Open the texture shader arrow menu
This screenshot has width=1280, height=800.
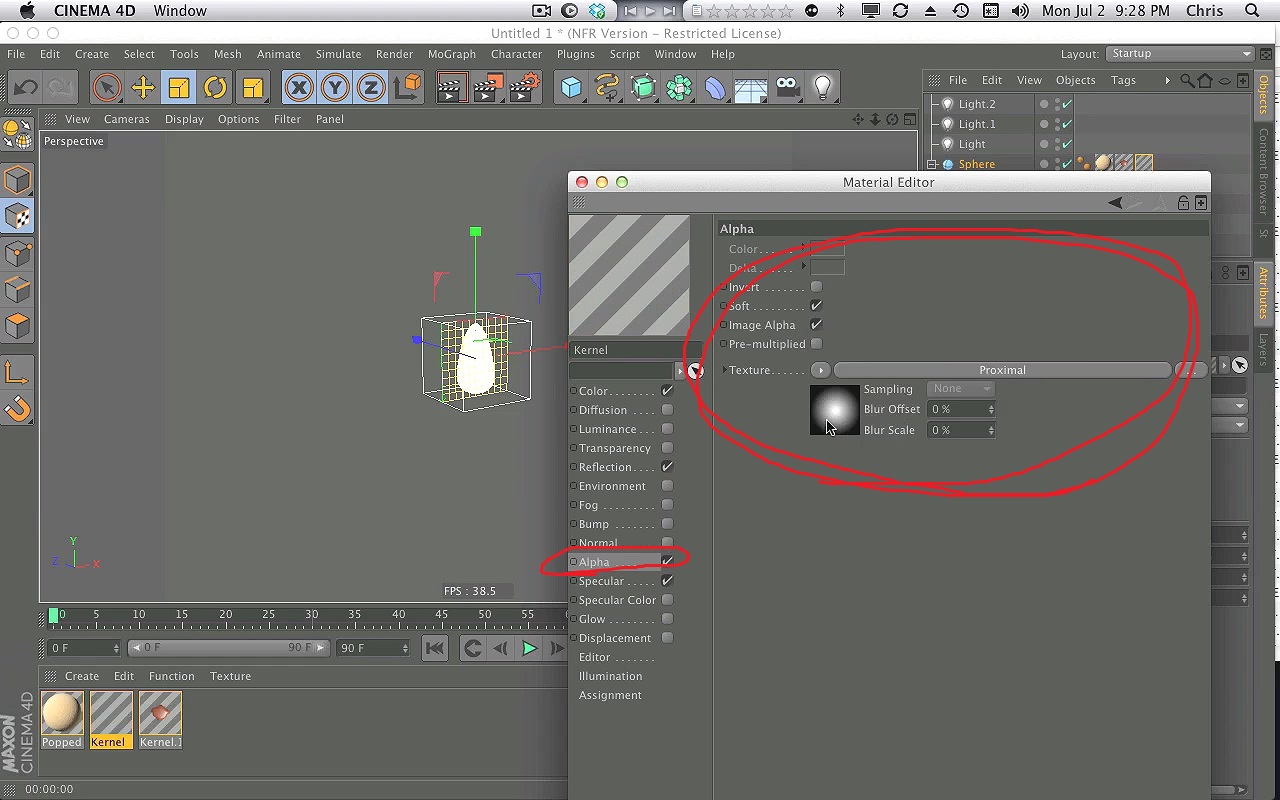point(820,370)
